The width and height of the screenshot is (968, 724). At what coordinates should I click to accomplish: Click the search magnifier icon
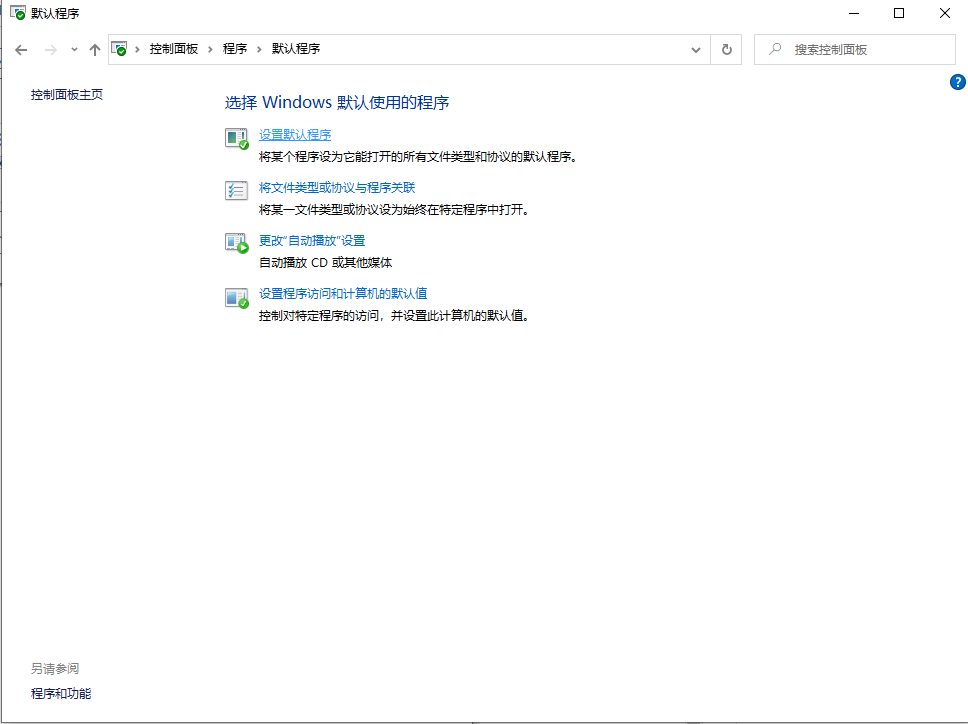coord(775,49)
